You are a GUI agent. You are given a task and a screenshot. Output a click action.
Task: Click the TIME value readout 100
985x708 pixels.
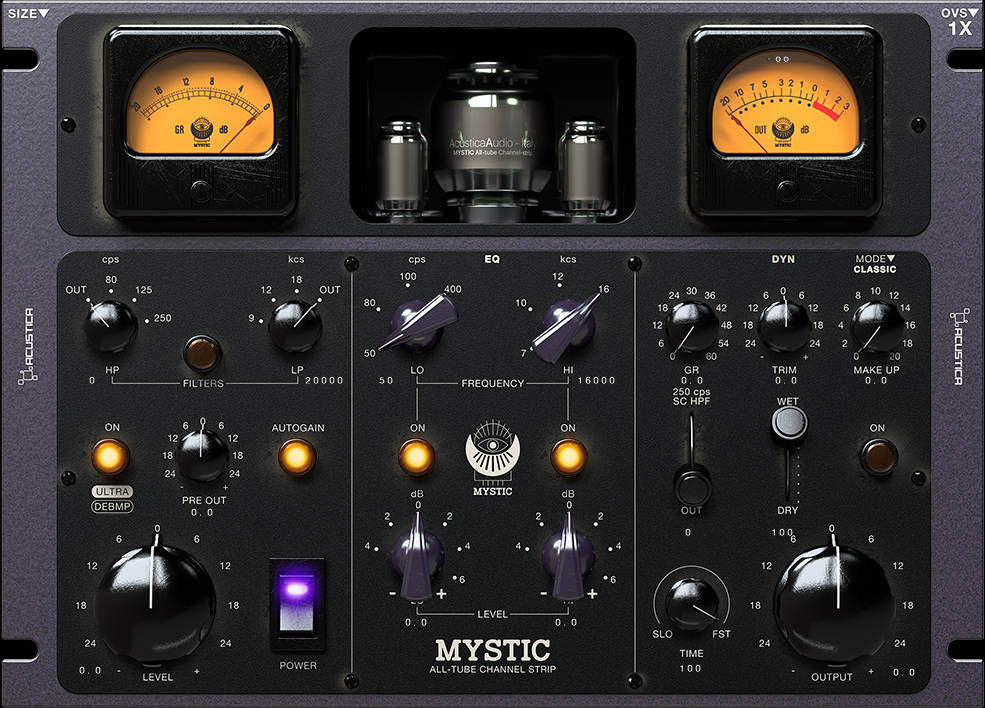click(x=690, y=668)
